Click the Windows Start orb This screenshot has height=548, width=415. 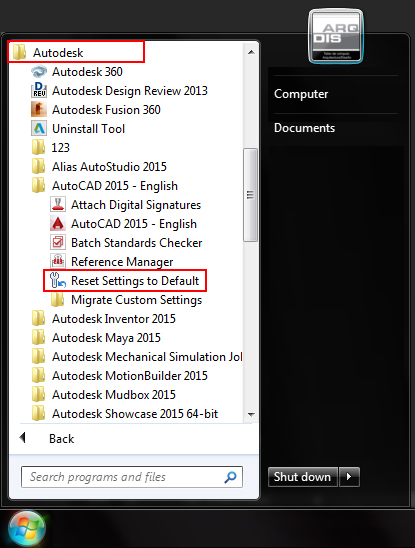click(x=27, y=528)
